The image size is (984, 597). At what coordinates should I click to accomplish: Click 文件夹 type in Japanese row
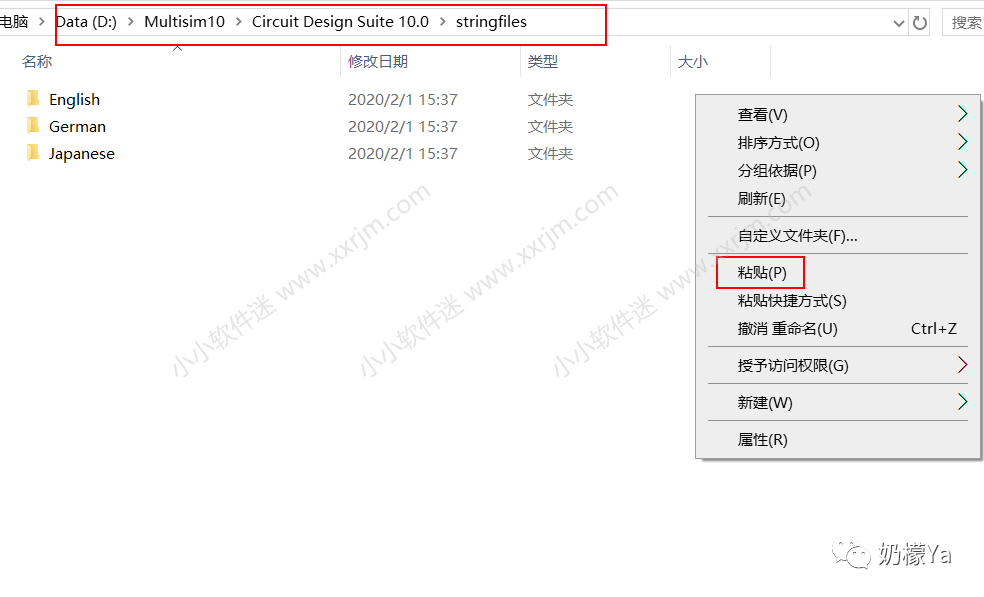pyautogui.click(x=550, y=153)
